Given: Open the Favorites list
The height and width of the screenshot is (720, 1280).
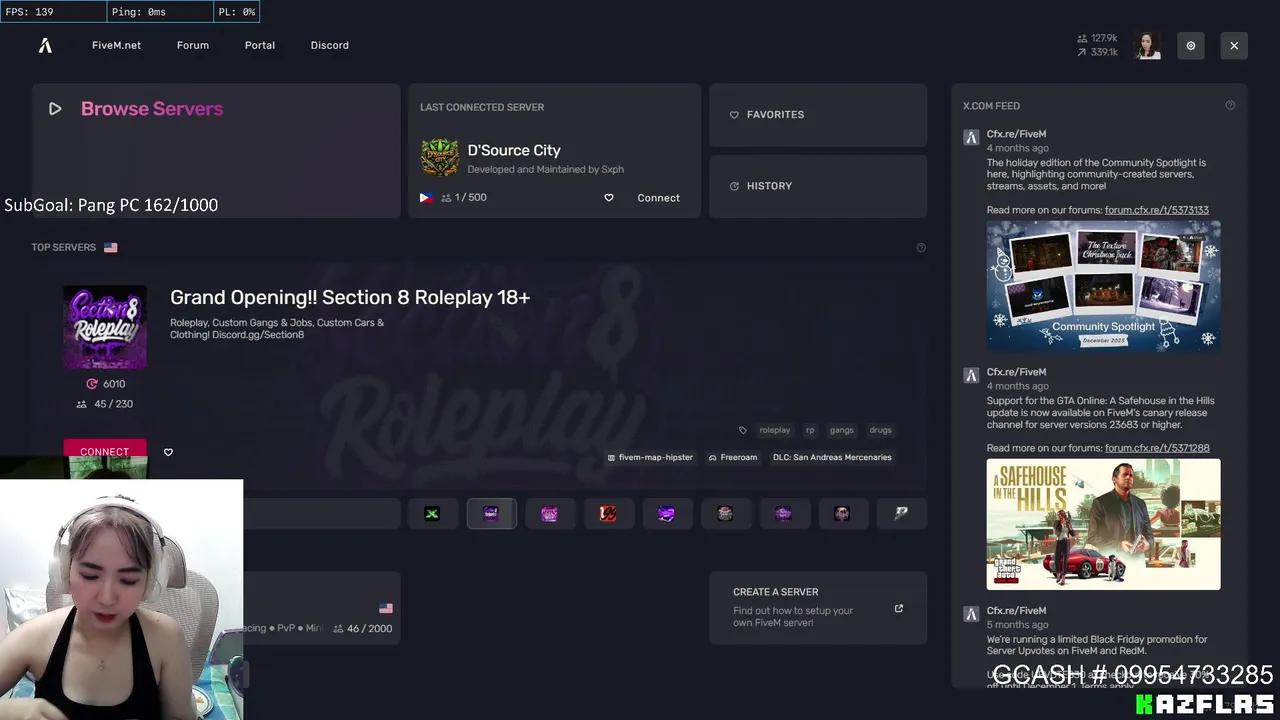Looking at the screenshot, I should (818, 115).
